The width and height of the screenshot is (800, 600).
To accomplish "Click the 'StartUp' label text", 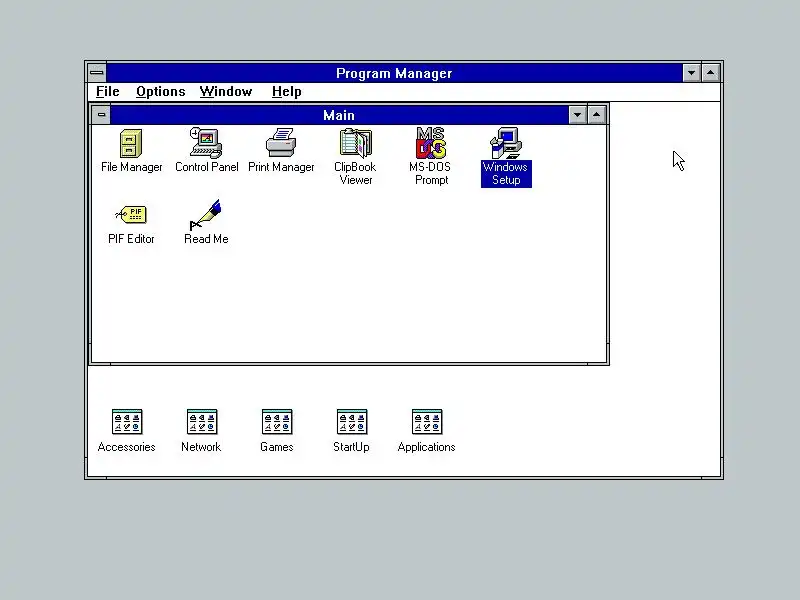I will 351,447.
